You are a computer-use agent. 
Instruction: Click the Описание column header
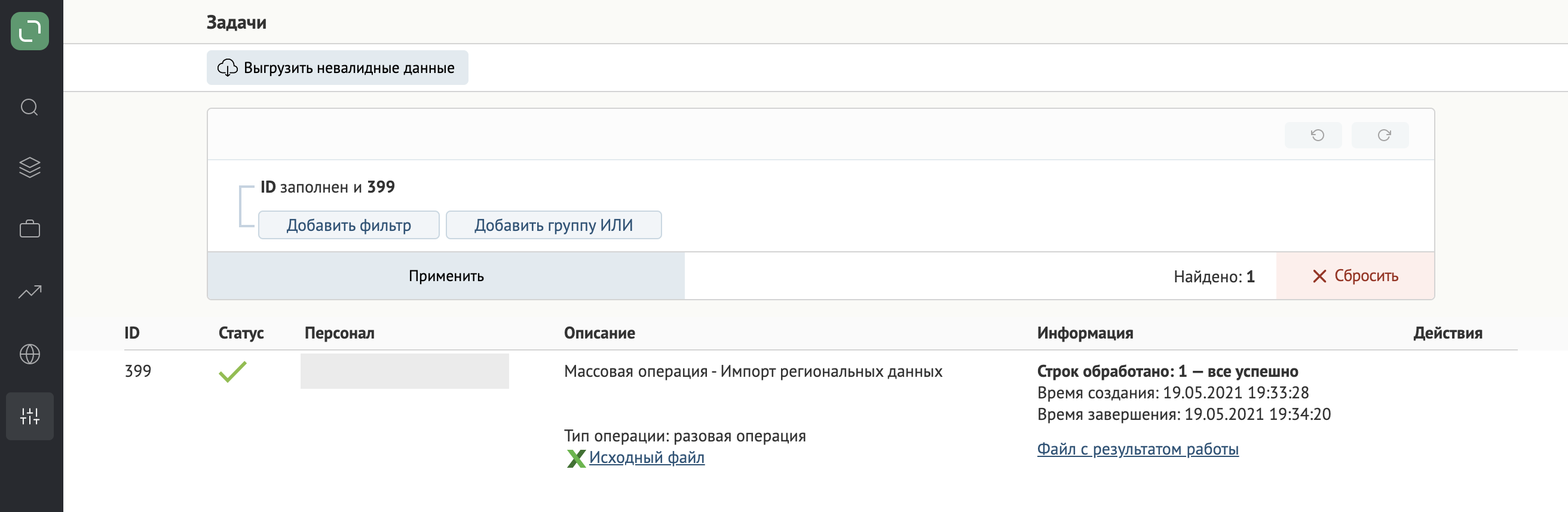tap(599, 333)
